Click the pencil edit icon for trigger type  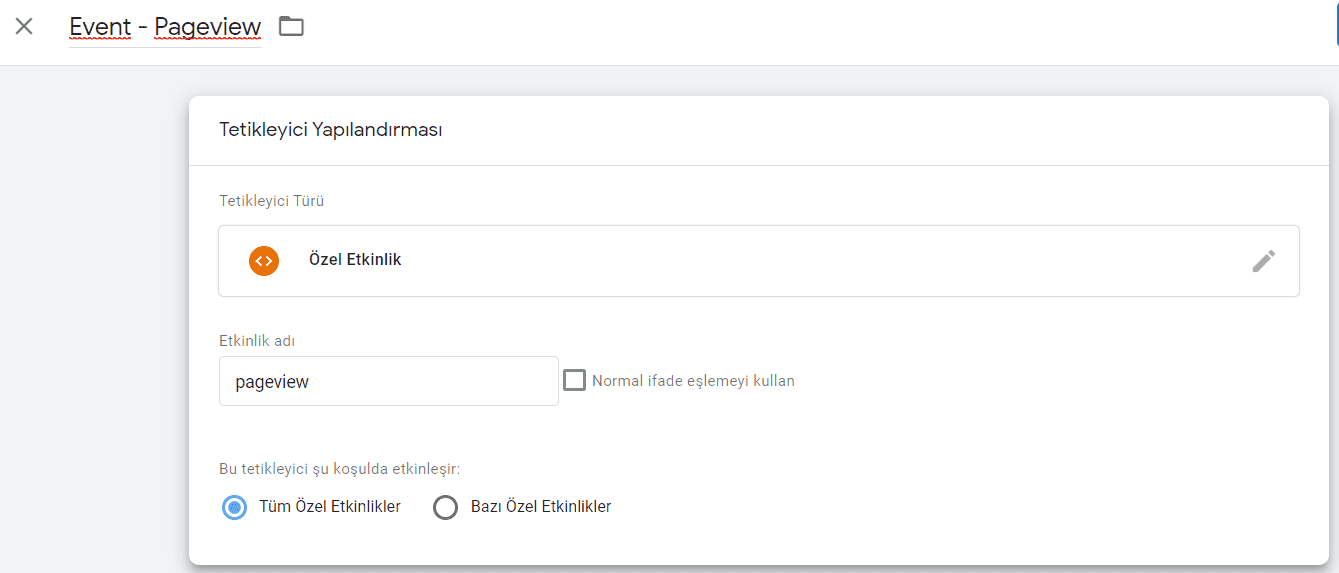point(1264,261)
